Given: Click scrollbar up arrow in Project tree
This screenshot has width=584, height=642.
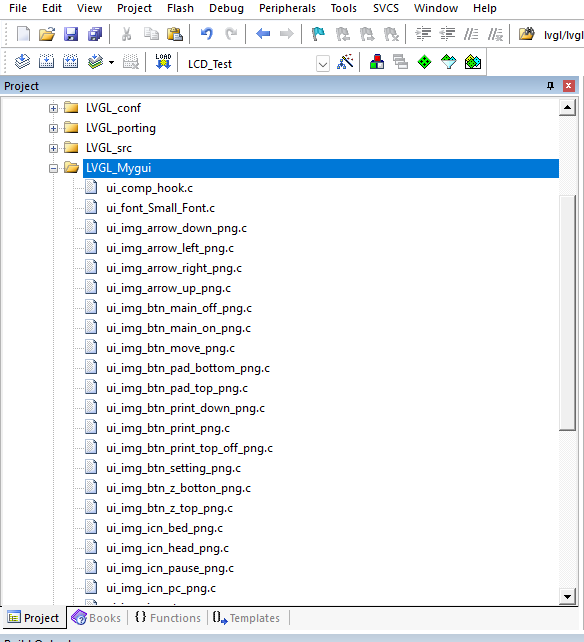Looking at the screenshot, I should (567, 107).
